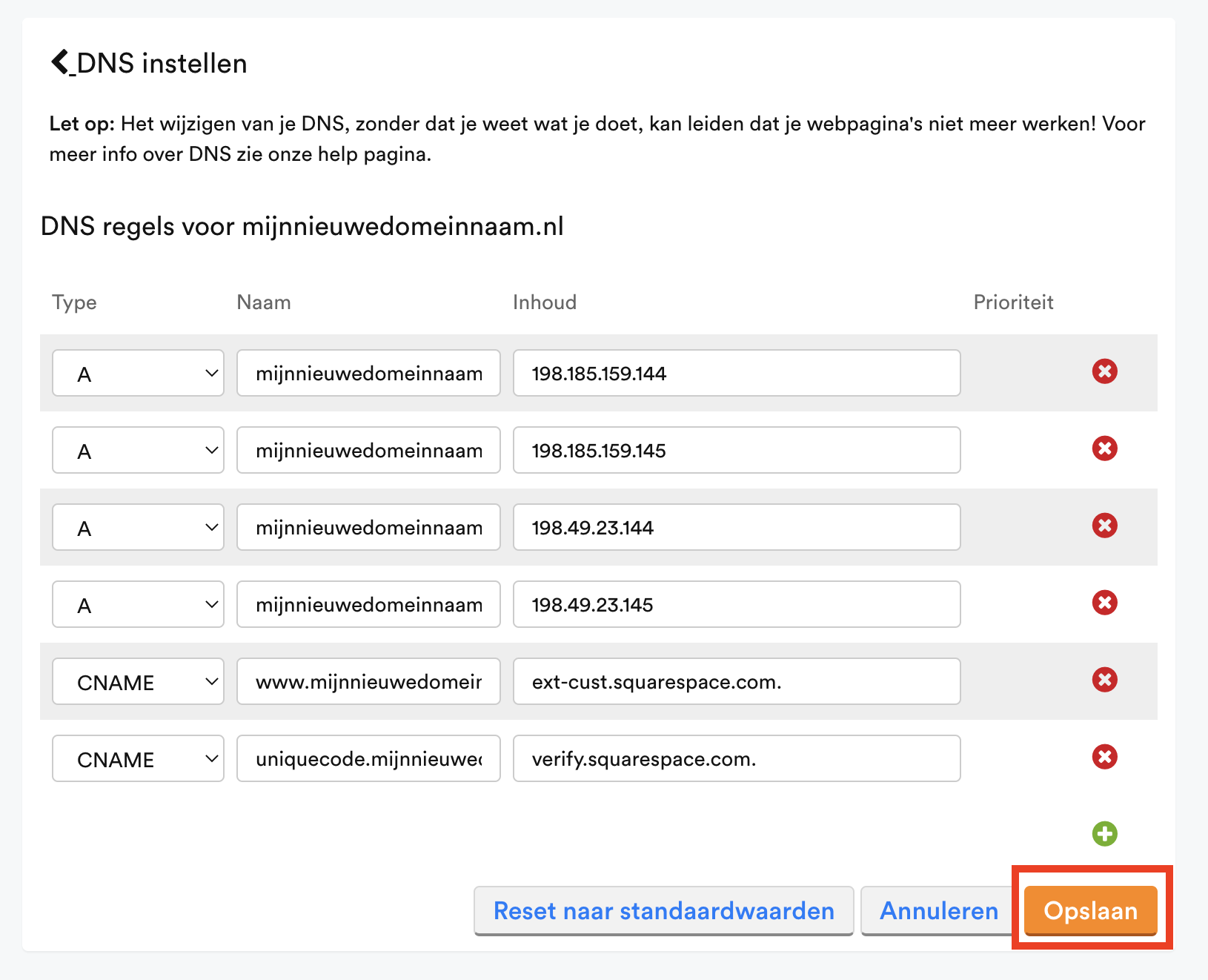The image size is (1208, 980).
Task: Edit the Inhoud field containing 198.185.159.145
Action: click(736, 450)
